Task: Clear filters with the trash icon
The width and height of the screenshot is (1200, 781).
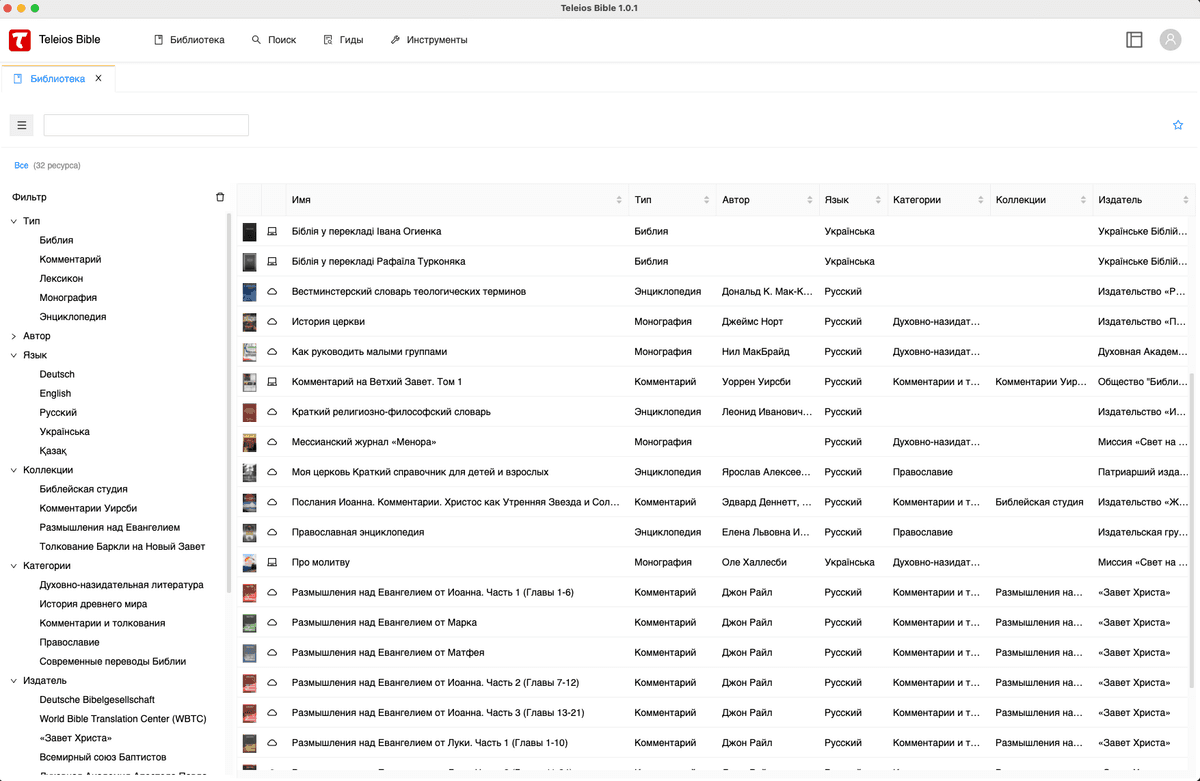Action: (x=220, y=197)
